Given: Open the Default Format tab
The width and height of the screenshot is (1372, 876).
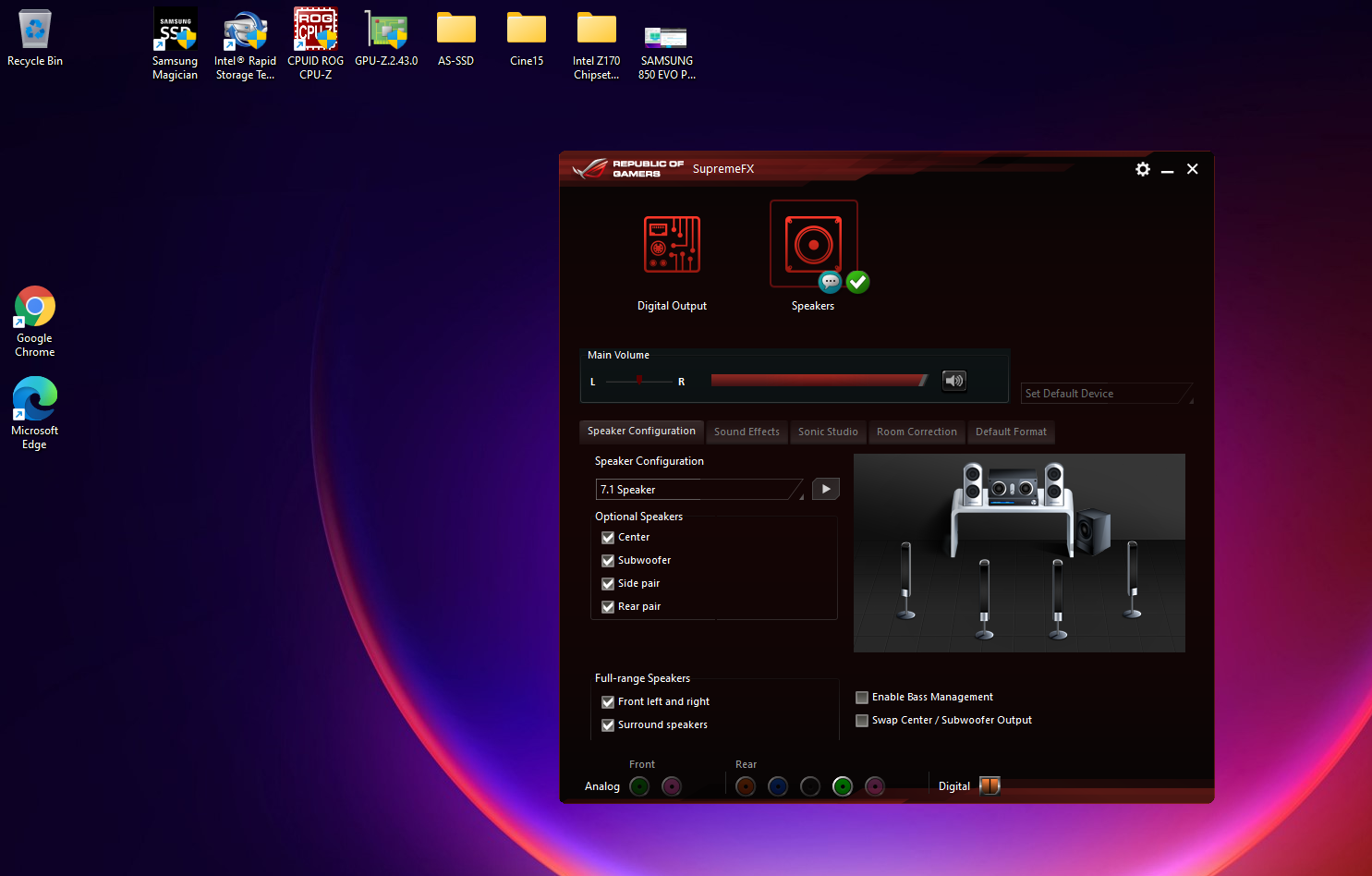Looking at the screenshot, I should pos(1011,432).
